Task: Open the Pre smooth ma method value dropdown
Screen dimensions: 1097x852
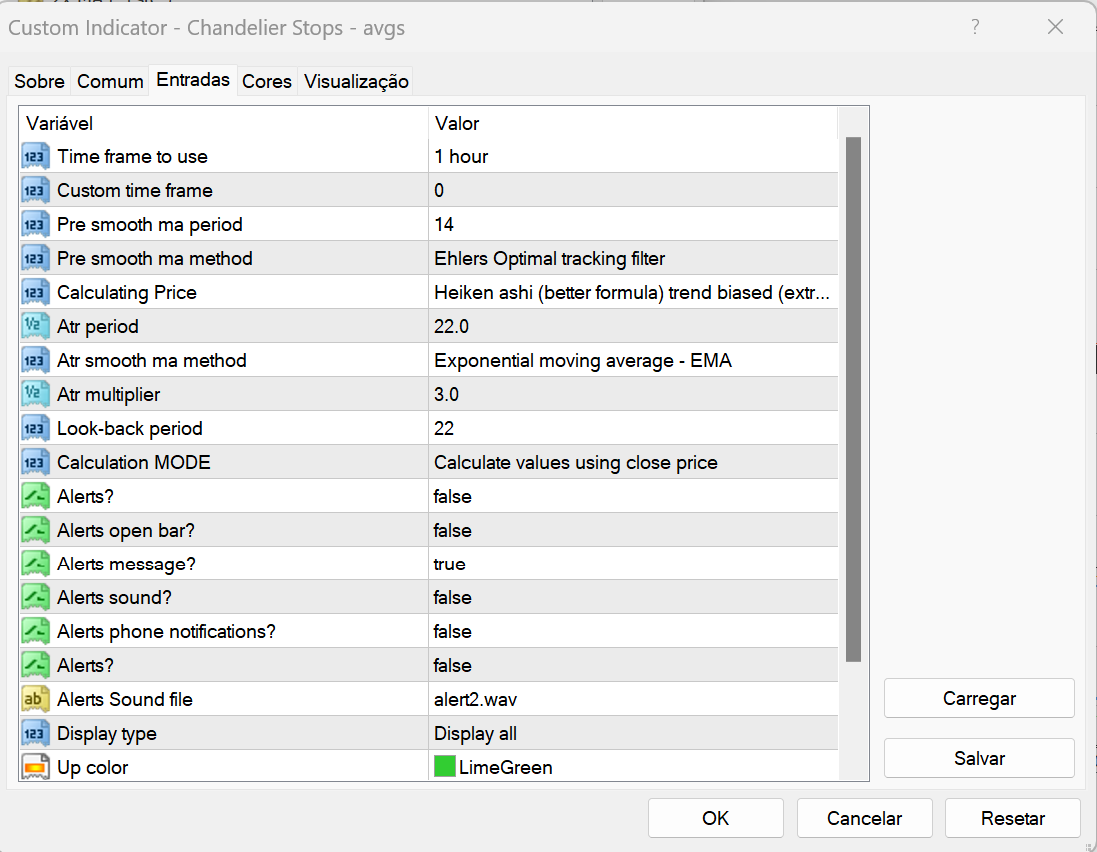Action: [632, 259]
